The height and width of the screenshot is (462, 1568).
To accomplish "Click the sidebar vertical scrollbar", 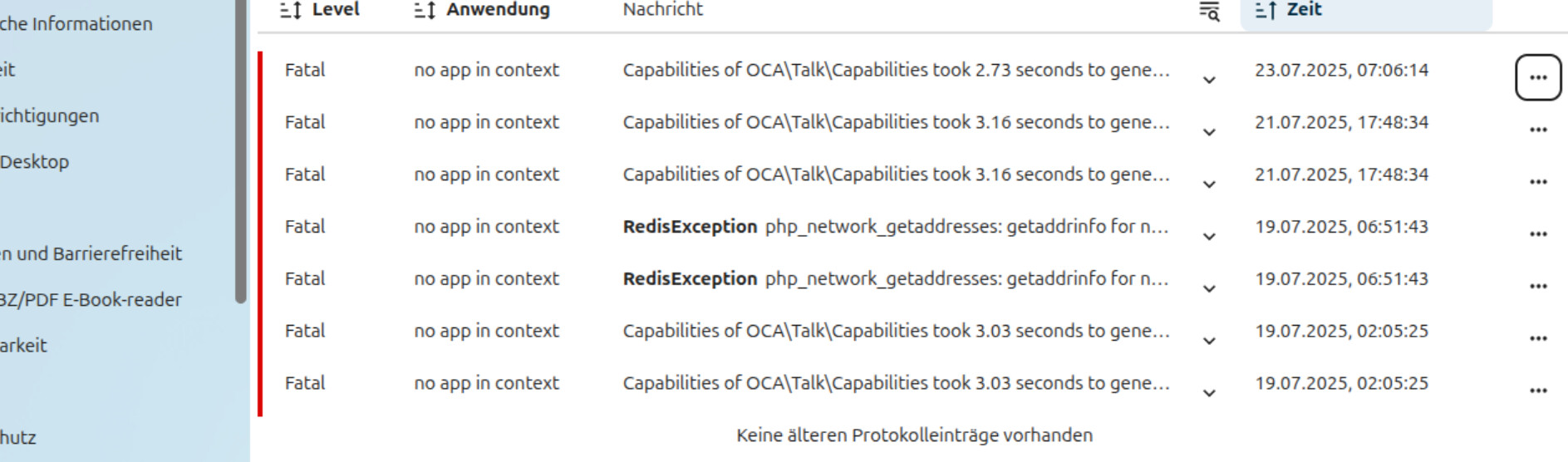I will pyautogui.click(x=241, y=151).
